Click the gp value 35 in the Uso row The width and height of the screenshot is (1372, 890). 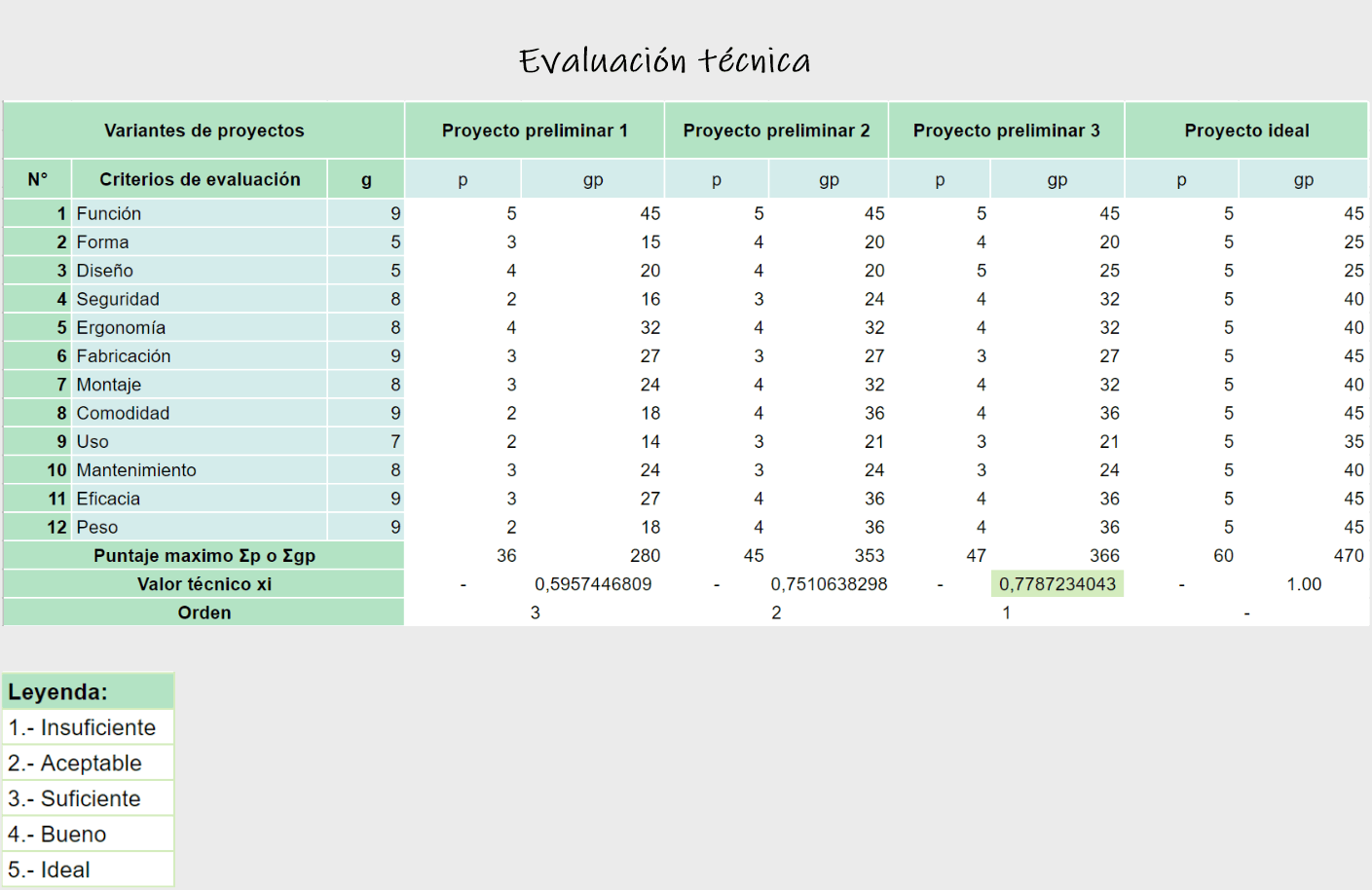click(x=1353, y=441)
